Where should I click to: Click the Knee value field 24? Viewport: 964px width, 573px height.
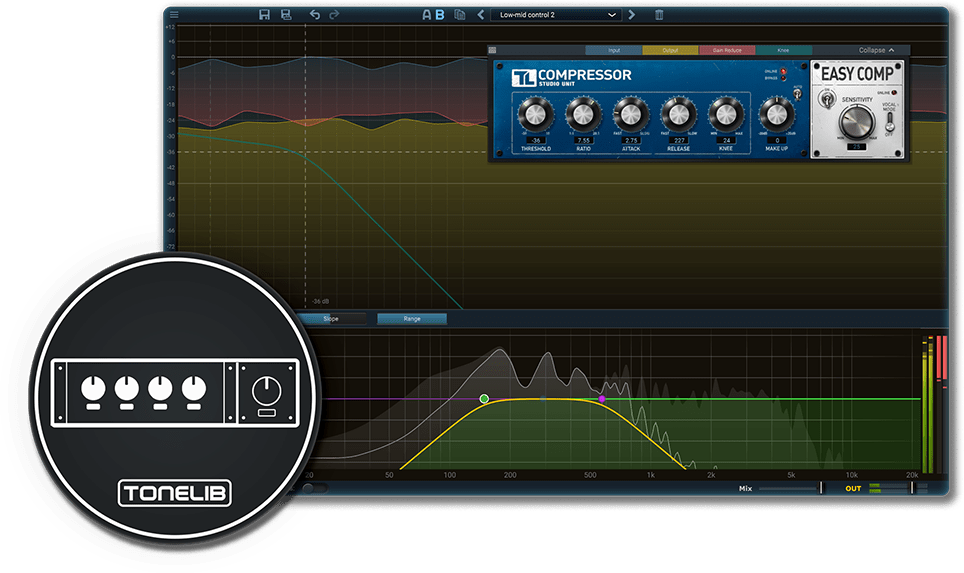coord(726,140)
